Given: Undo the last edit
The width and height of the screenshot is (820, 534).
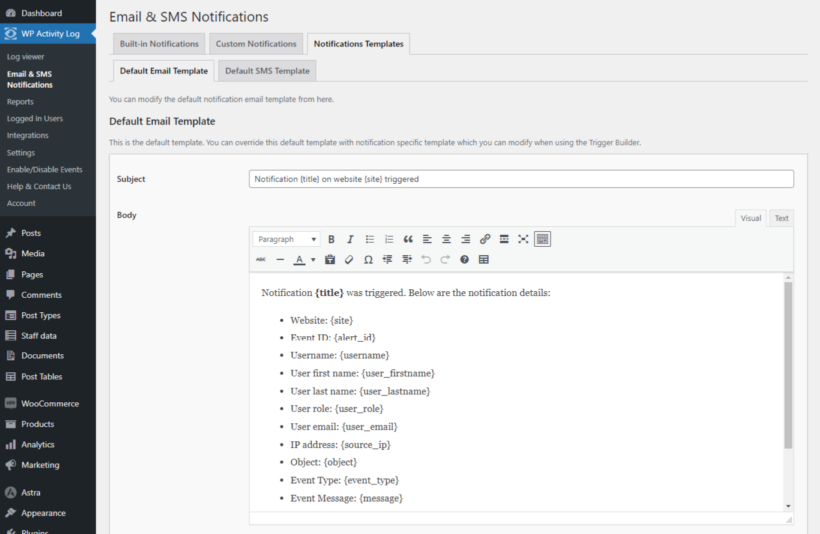Looking at the screenshot, I should click(426, 259).
